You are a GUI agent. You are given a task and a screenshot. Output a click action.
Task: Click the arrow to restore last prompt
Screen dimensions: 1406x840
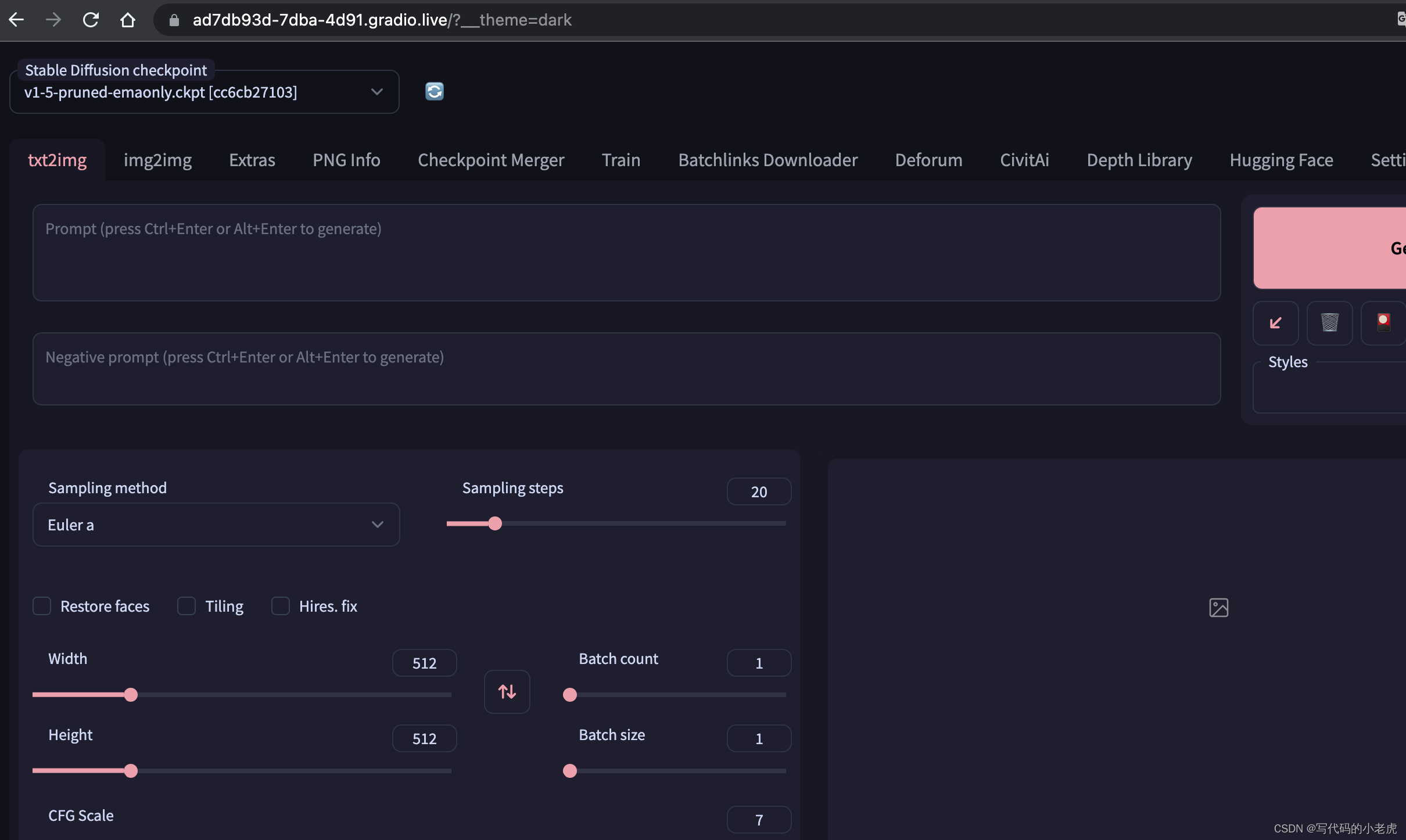pos(1275,323)
